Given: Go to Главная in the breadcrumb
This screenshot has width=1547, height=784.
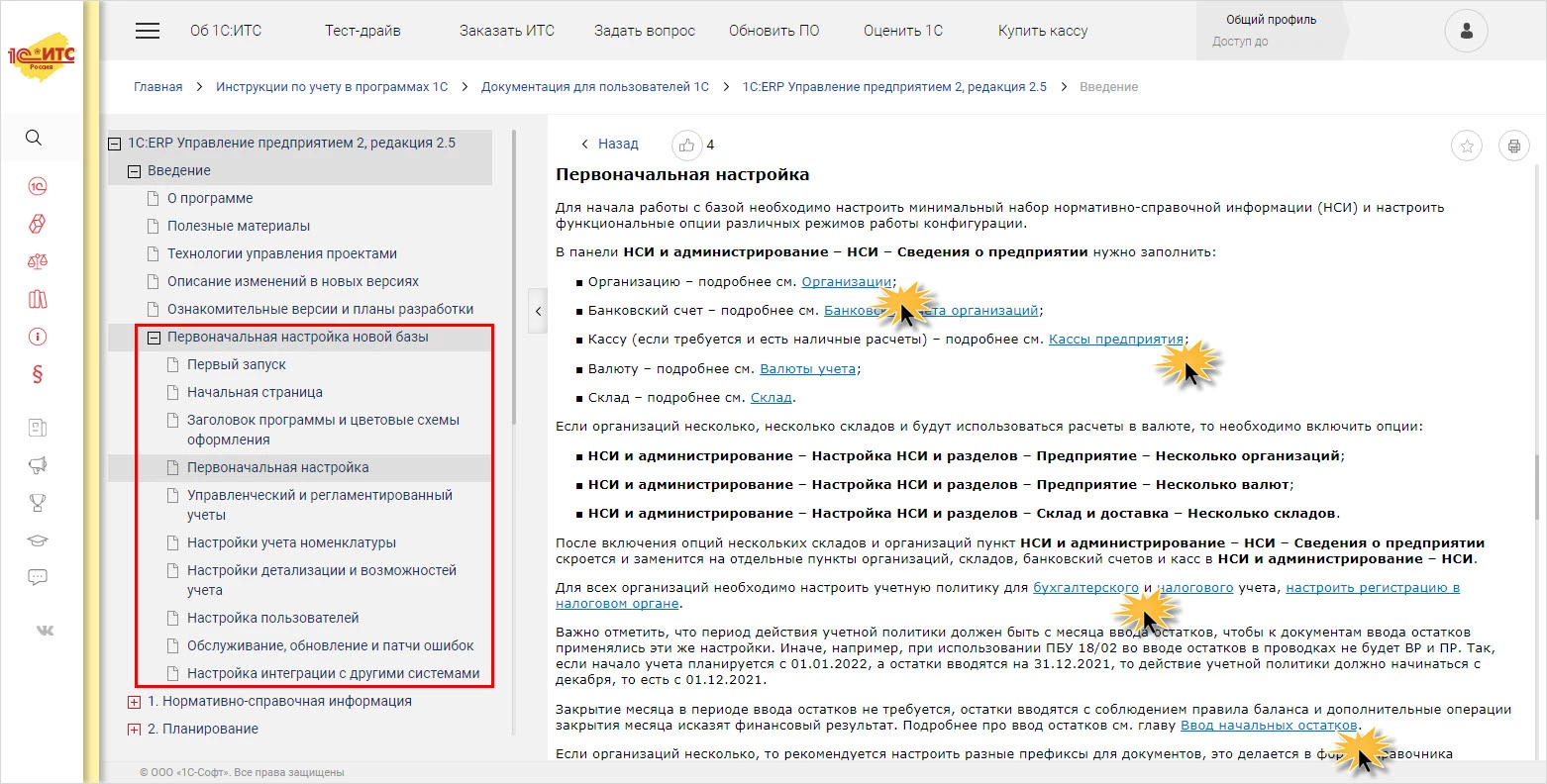Looking at the screenshot, I should [x=158, y=87].
